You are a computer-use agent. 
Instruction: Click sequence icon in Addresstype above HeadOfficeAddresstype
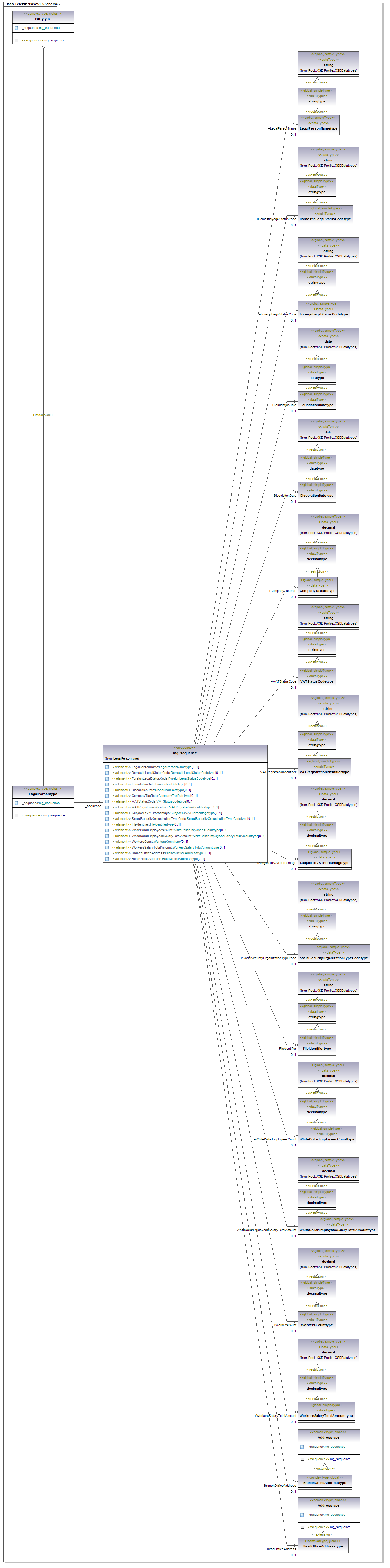[x=302, y=1527]
